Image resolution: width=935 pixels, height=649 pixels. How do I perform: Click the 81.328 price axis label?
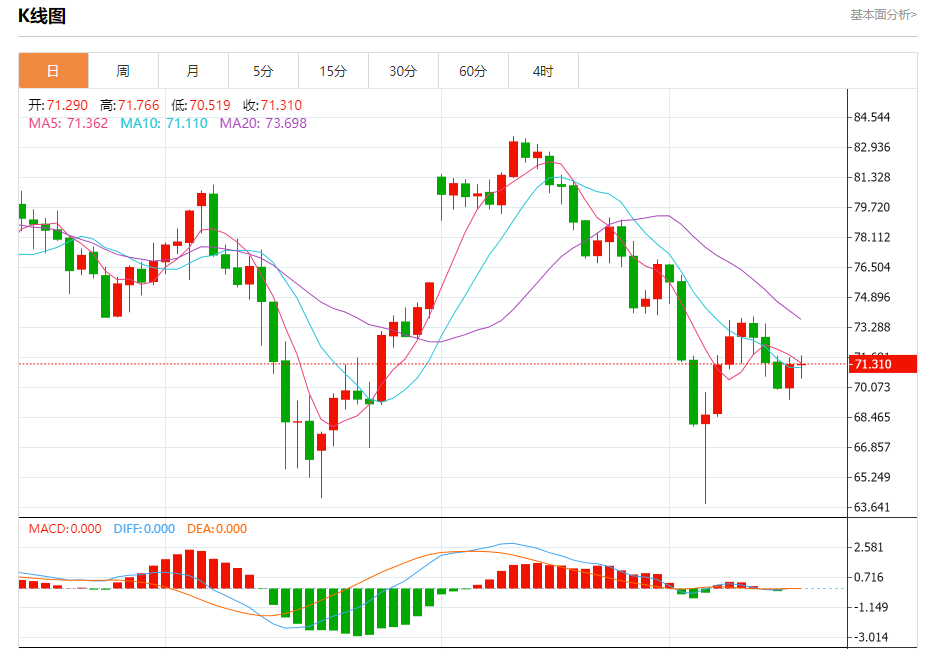tap(872, 177)
